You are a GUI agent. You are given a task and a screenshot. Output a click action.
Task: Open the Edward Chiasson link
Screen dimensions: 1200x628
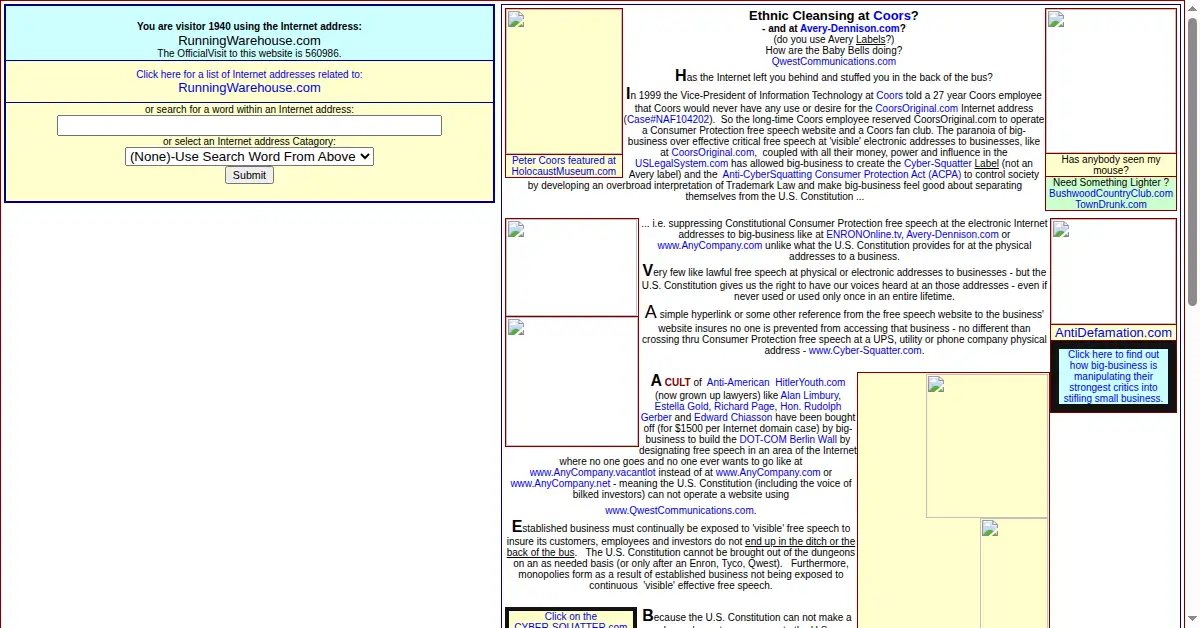pyautogui.click(x=733, y=417)
